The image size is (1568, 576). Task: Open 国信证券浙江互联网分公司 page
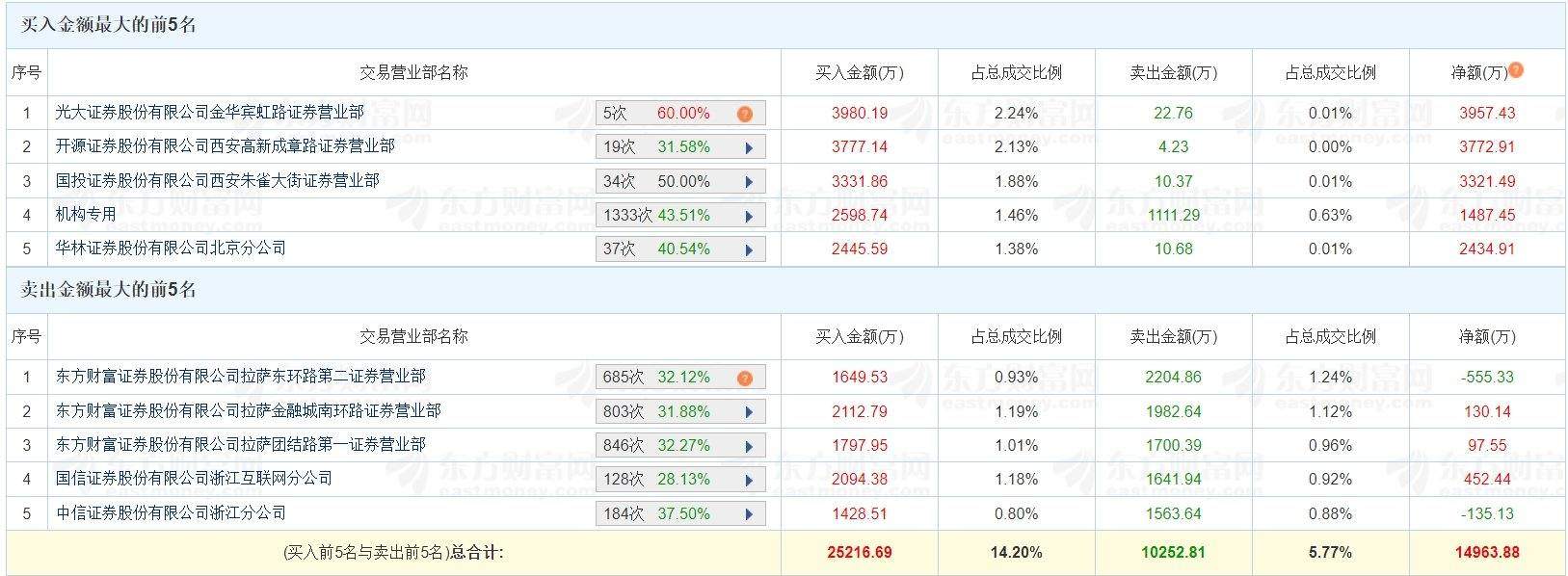coord(194,479)
